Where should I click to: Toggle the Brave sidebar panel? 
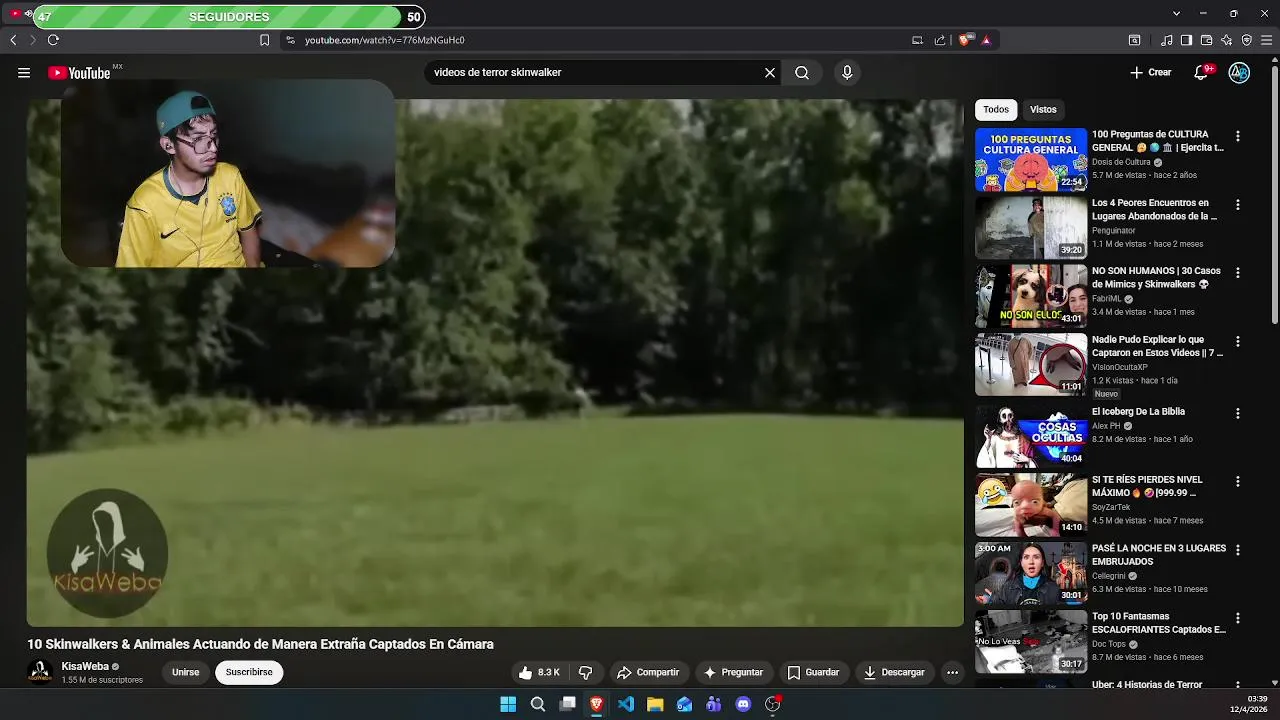click(1186, 40)
